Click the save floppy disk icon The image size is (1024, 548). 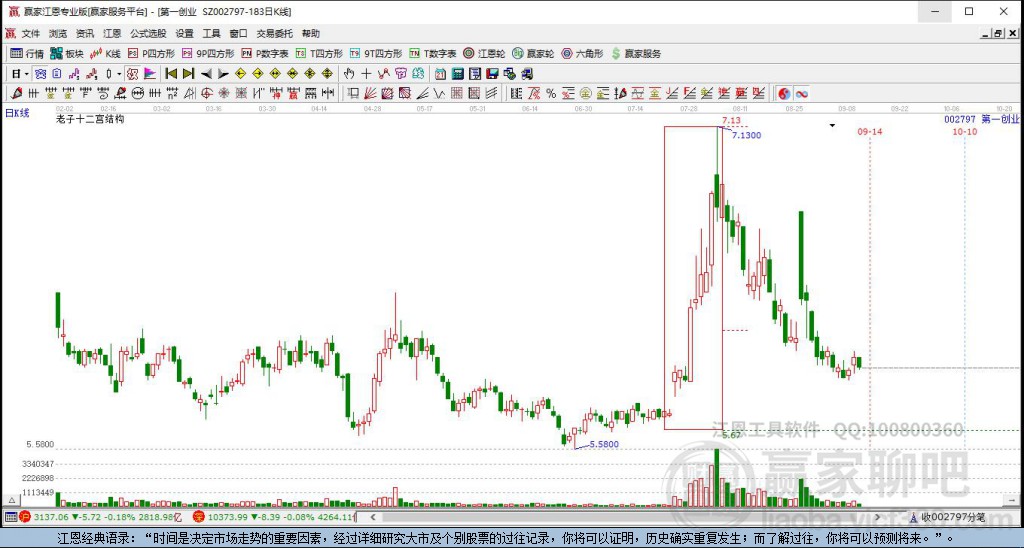pyautogui.click(x=492, y=74)
